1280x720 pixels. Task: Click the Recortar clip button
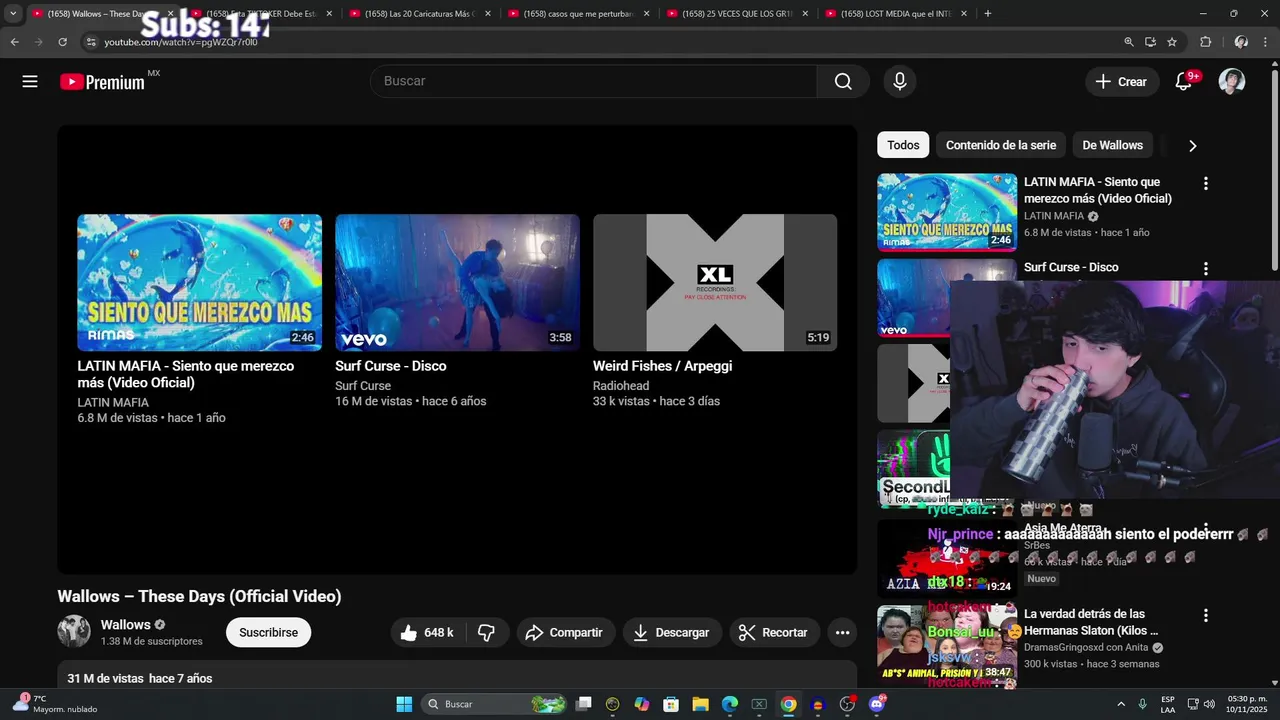[772, 632]
